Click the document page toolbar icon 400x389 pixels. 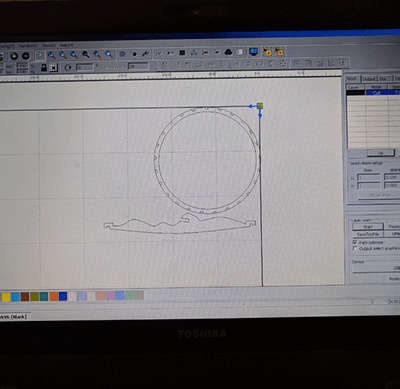click(x=240, y=52)
